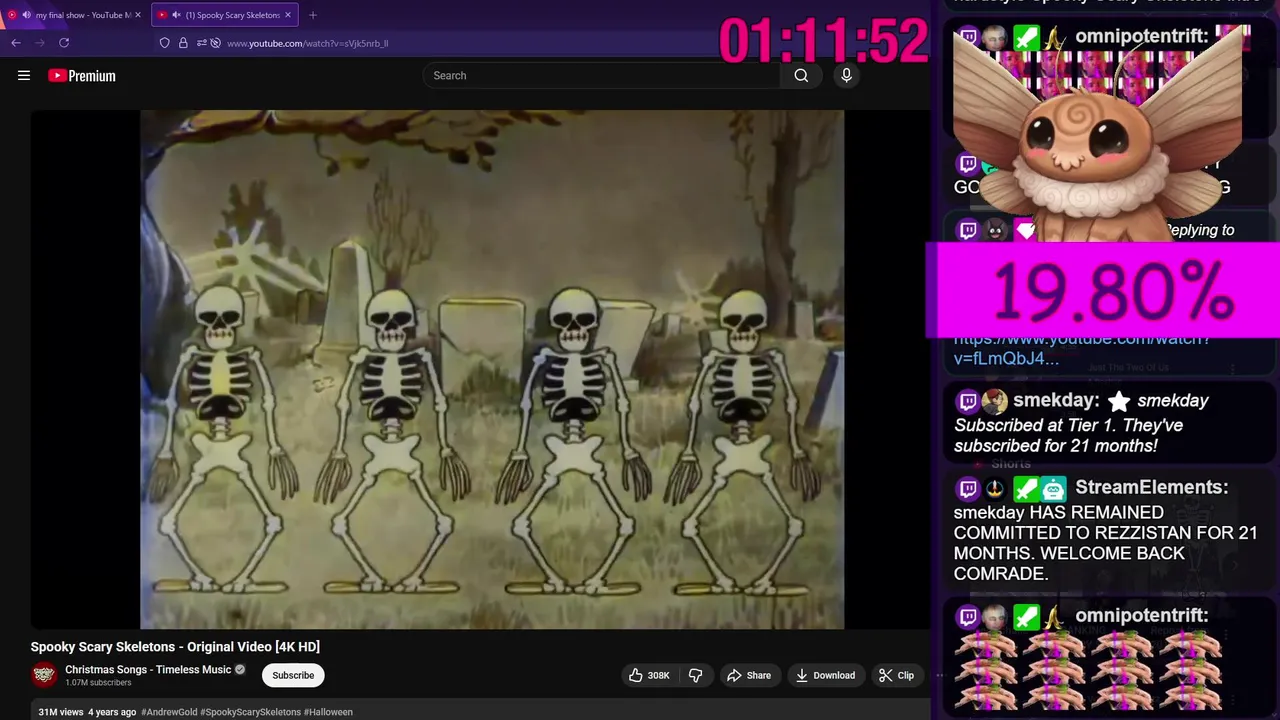1280x720 pixels.
Task: Open a new browser tab with plus
Action: (313, 15)
